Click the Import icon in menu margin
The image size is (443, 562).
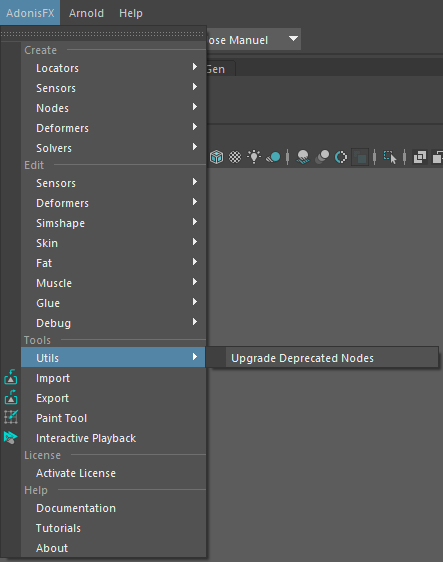pyautogui.click(x=11, y=377)
